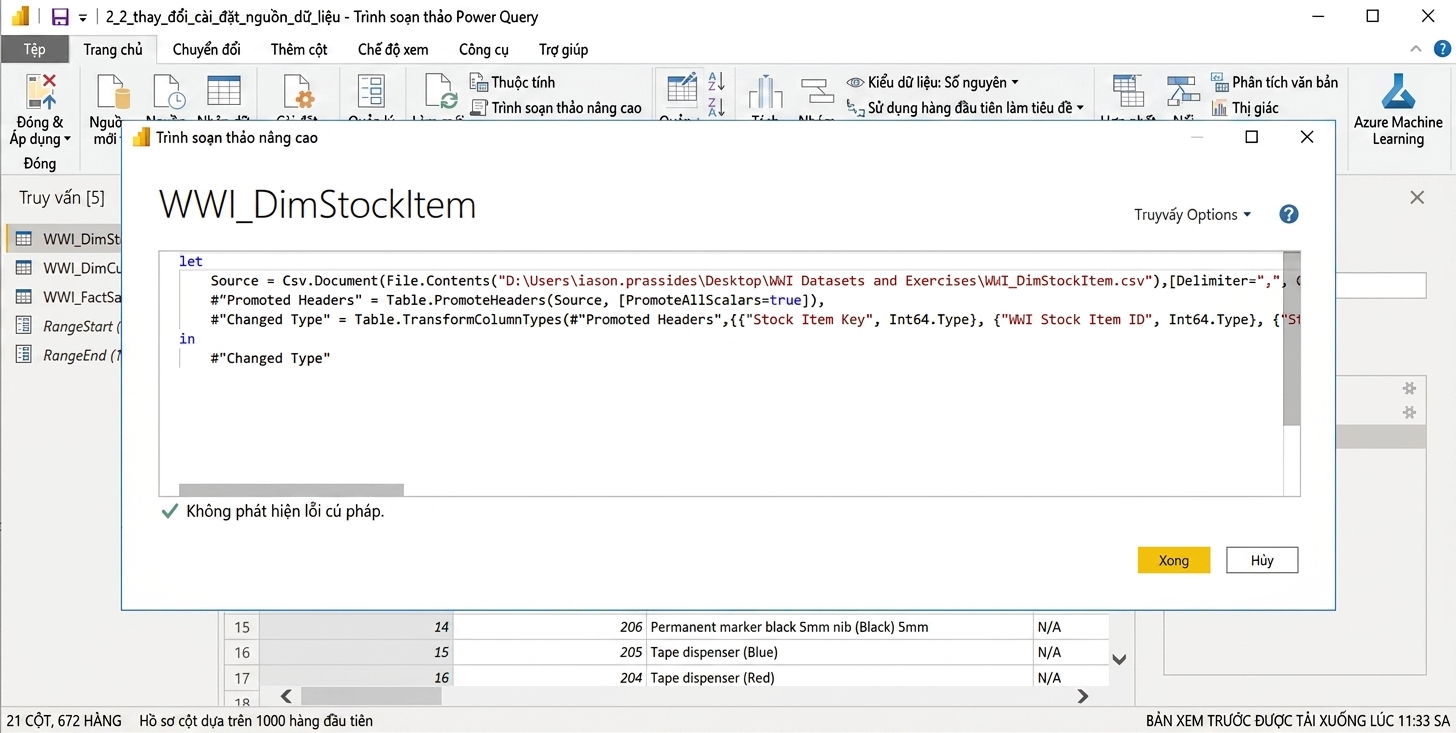Click the name field in query settings
1456x733 pixels.
(x=1379, y=286)
